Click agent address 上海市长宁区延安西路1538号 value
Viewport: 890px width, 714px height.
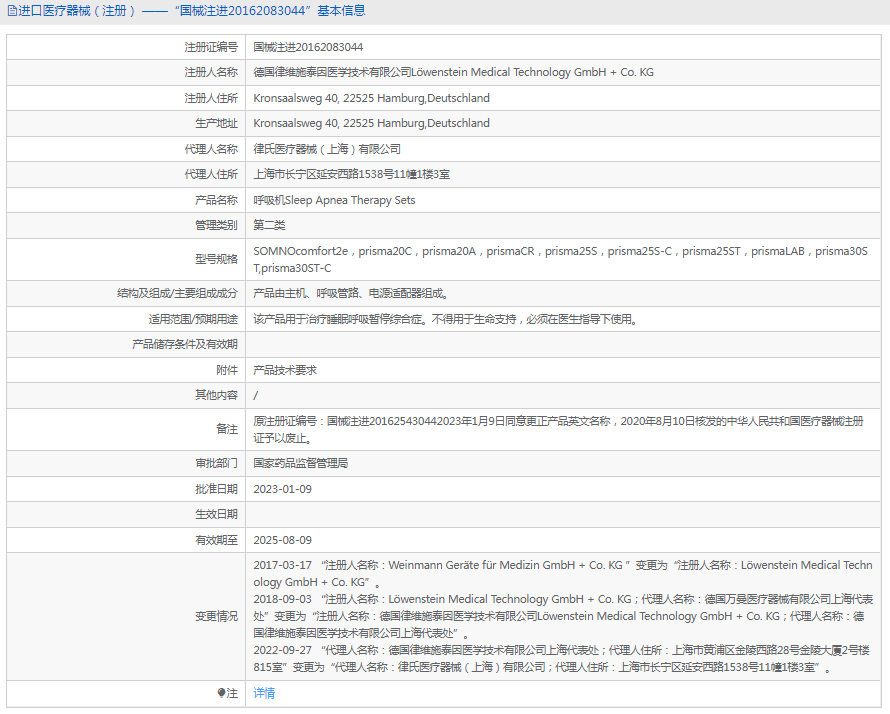click(x=351, y=174)
